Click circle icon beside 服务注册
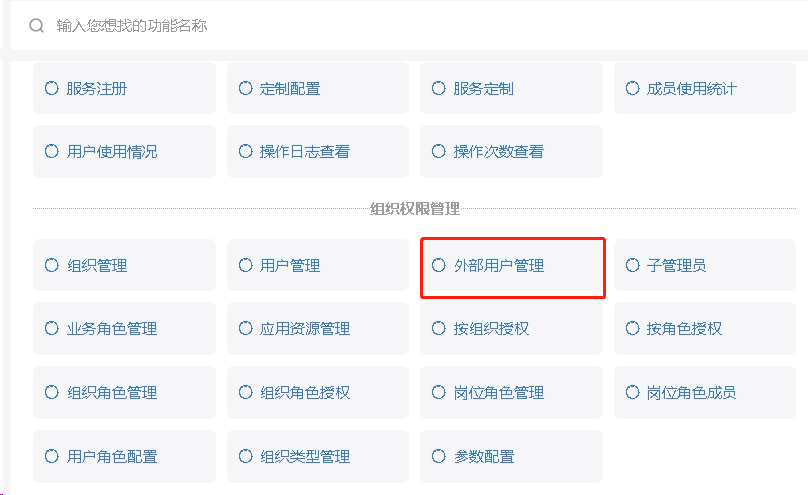808x495 pixels. pos(52,88)
